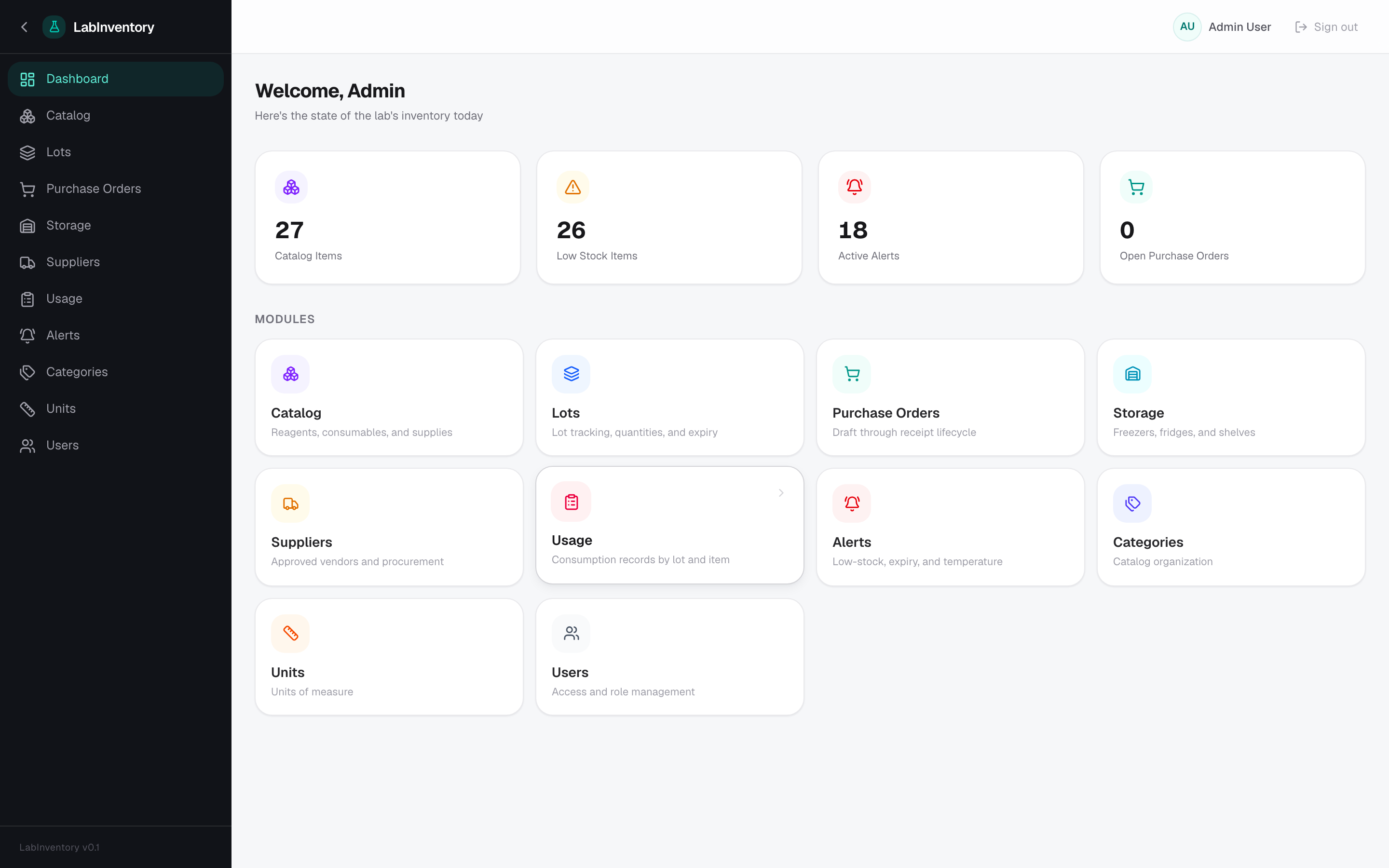Select Purchase Orders in the sidebar
This screenshot has width=1389, height=868.
pyautogui.click(x=115, y=190)
